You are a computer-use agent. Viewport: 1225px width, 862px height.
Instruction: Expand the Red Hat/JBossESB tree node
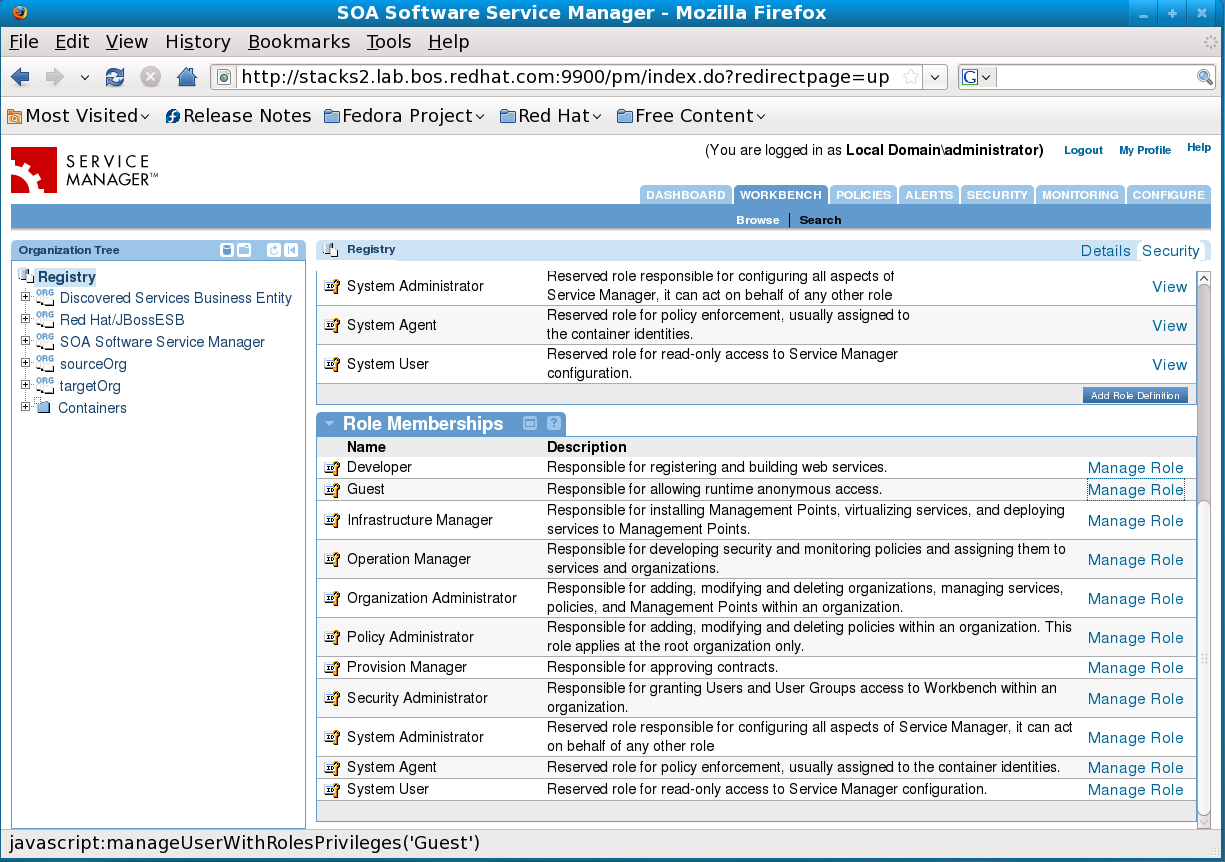pos(25,319)
